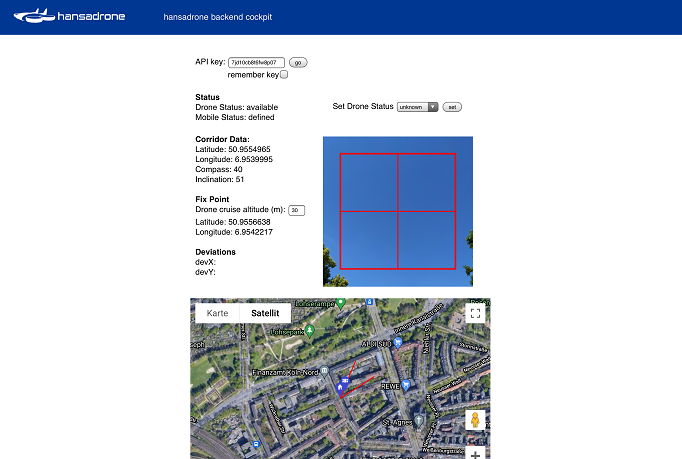Click the hansadrone backend cockpit title
682x459 pixels.
(218, 18)
